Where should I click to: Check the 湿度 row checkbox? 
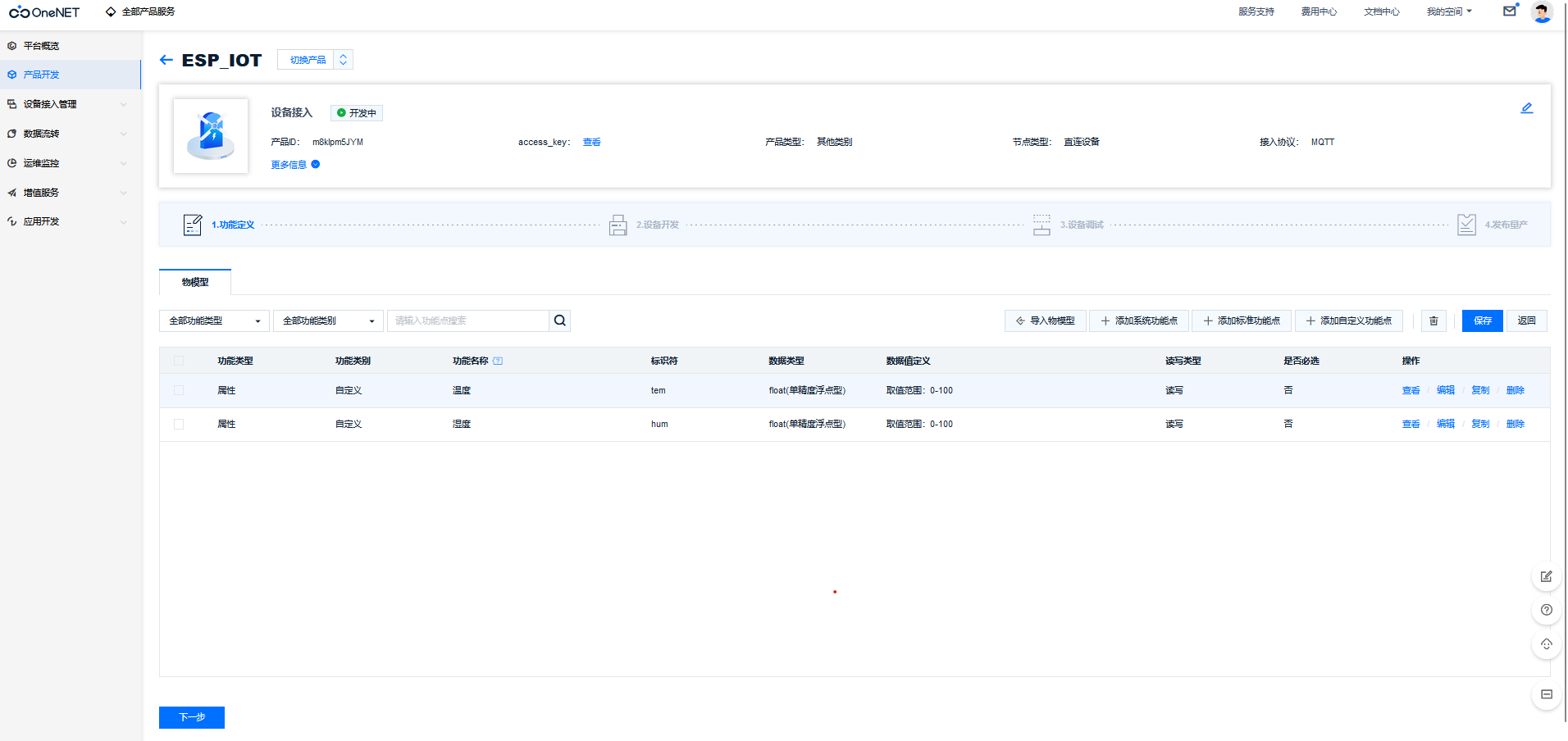coord(179,424)
